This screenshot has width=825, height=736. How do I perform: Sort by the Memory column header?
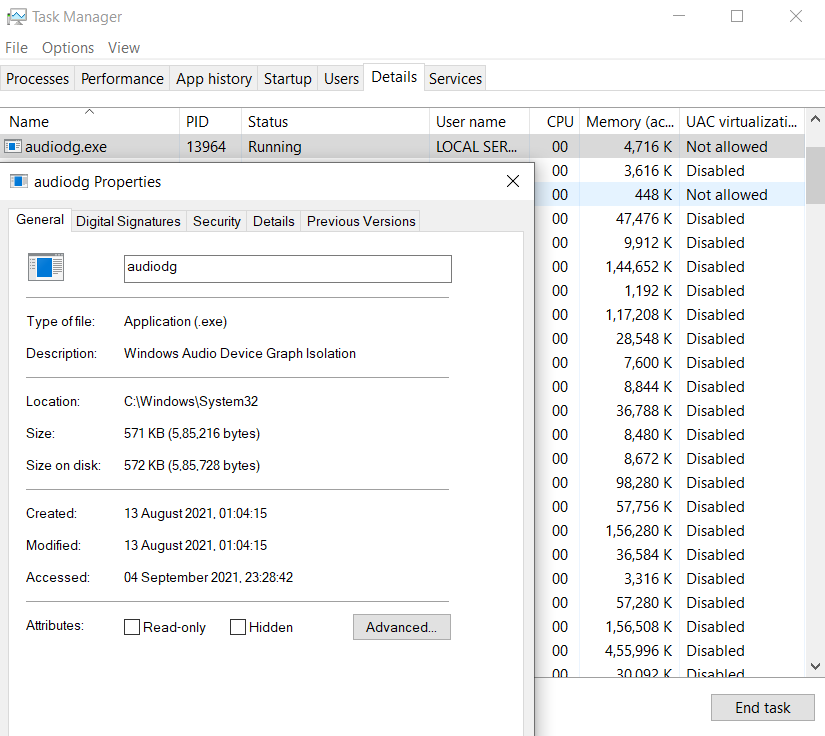629,122
